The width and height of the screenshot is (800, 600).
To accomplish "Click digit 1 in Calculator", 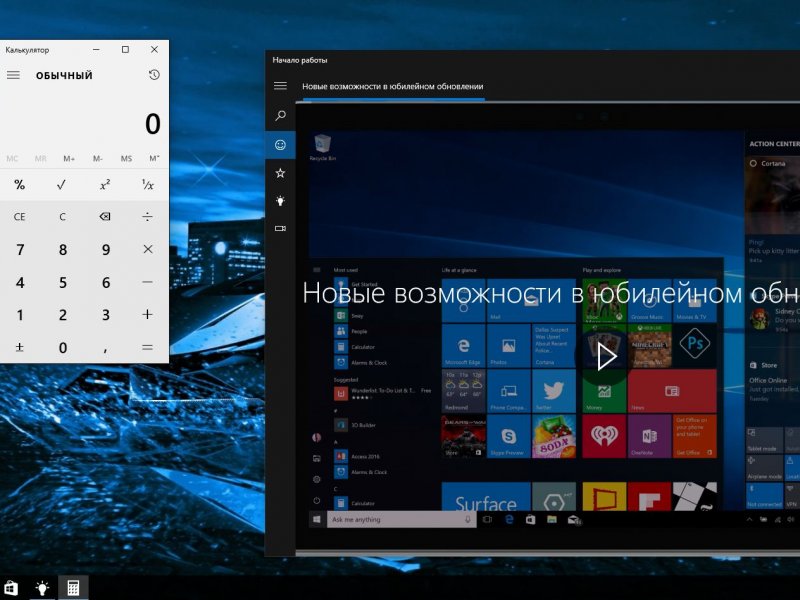I will point(20,315).
